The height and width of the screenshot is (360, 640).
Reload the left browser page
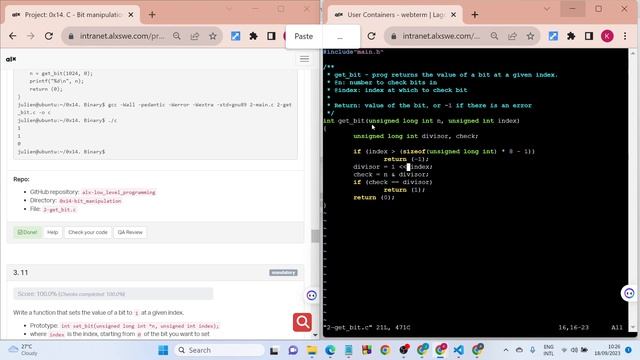tap(49, 36)
